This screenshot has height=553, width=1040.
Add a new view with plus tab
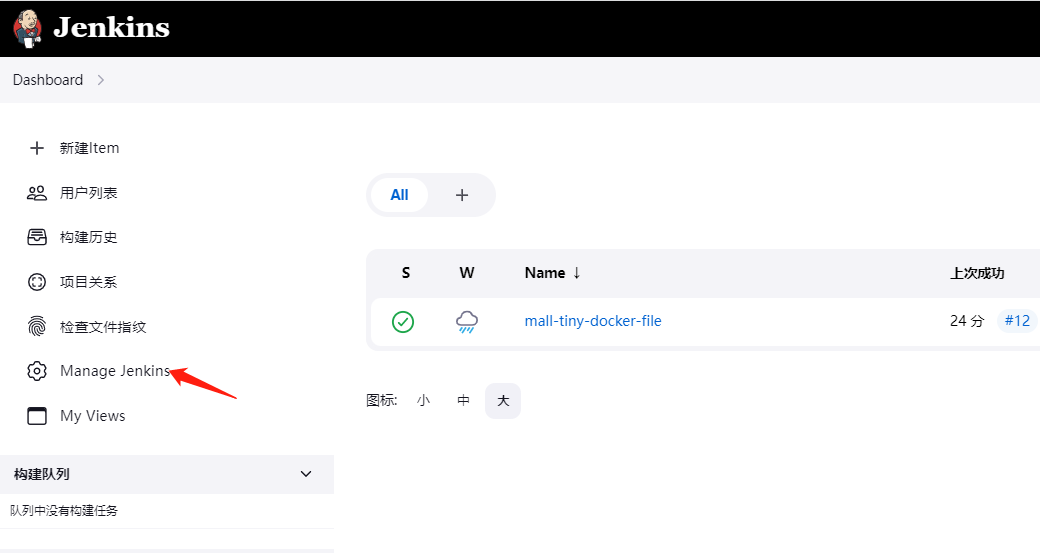point(462,195)
